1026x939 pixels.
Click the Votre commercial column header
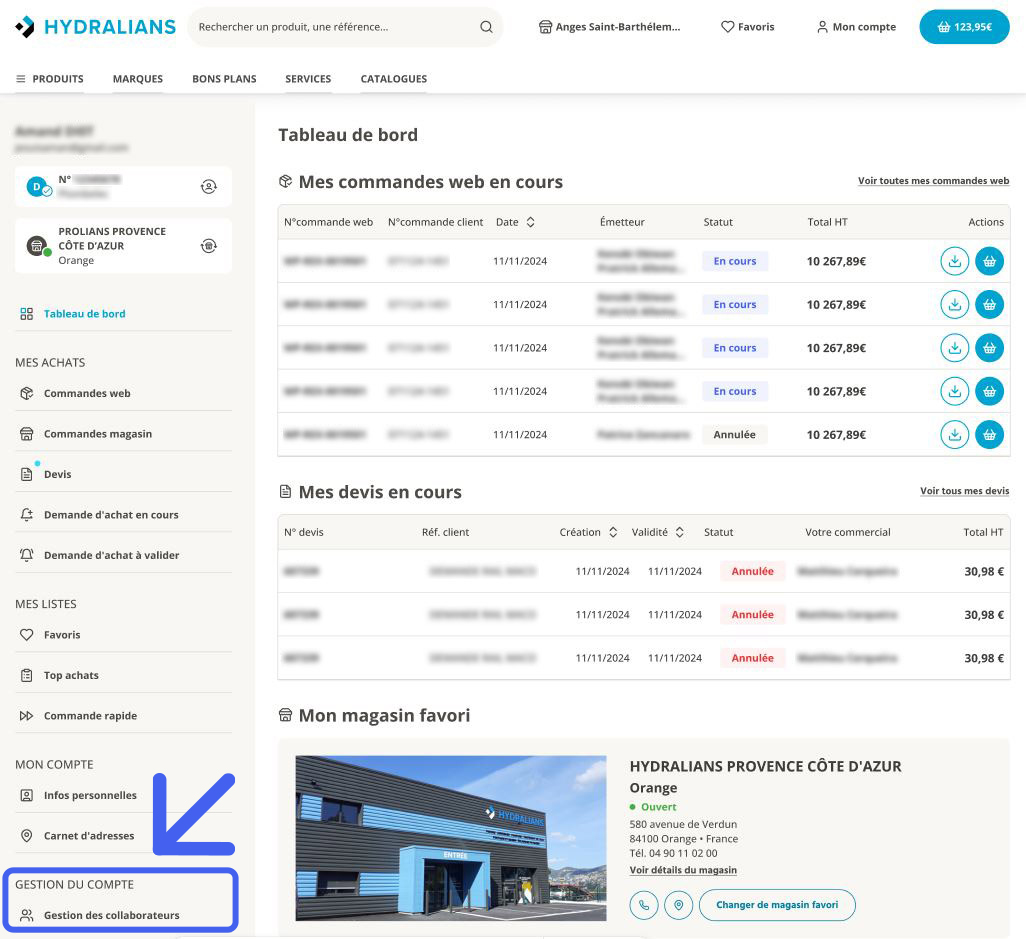point(847,532)
